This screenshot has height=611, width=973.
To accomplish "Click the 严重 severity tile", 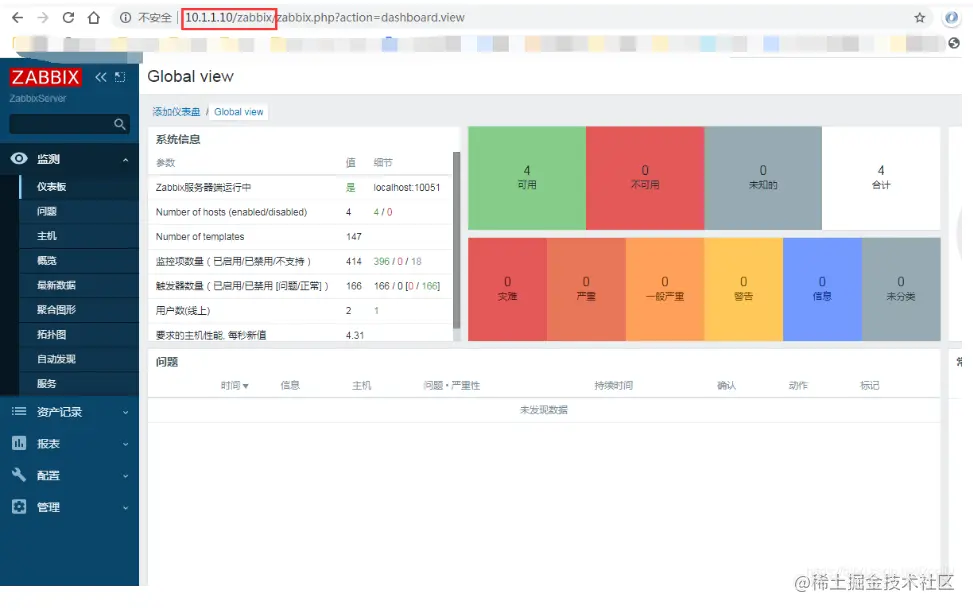I will coord(586,289).
